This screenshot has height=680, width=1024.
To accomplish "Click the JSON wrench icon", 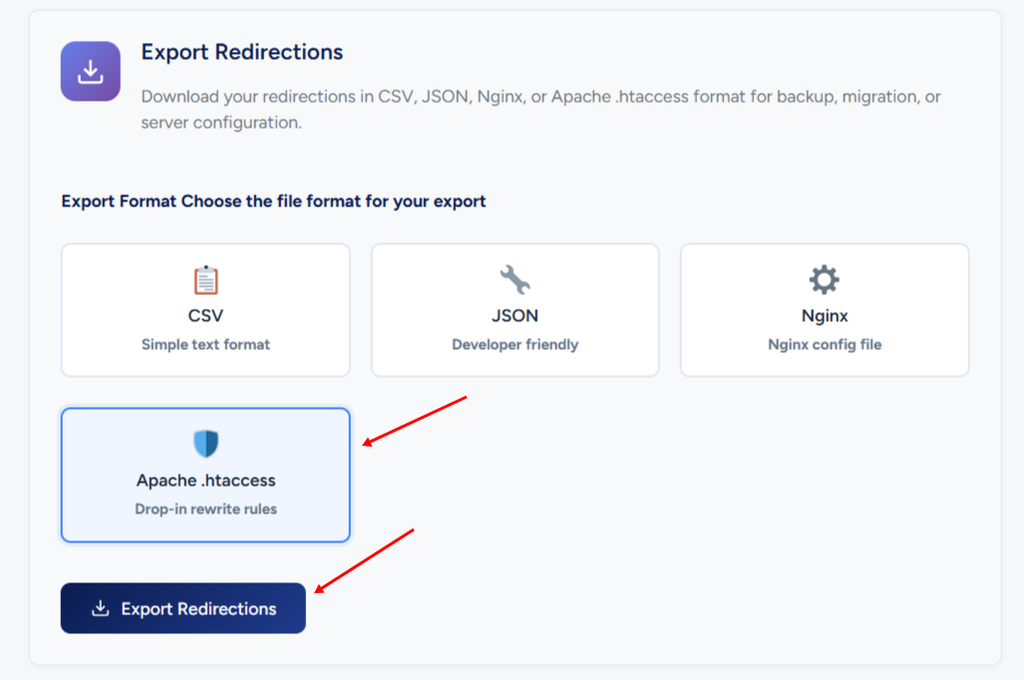I will tap(515, 280).
